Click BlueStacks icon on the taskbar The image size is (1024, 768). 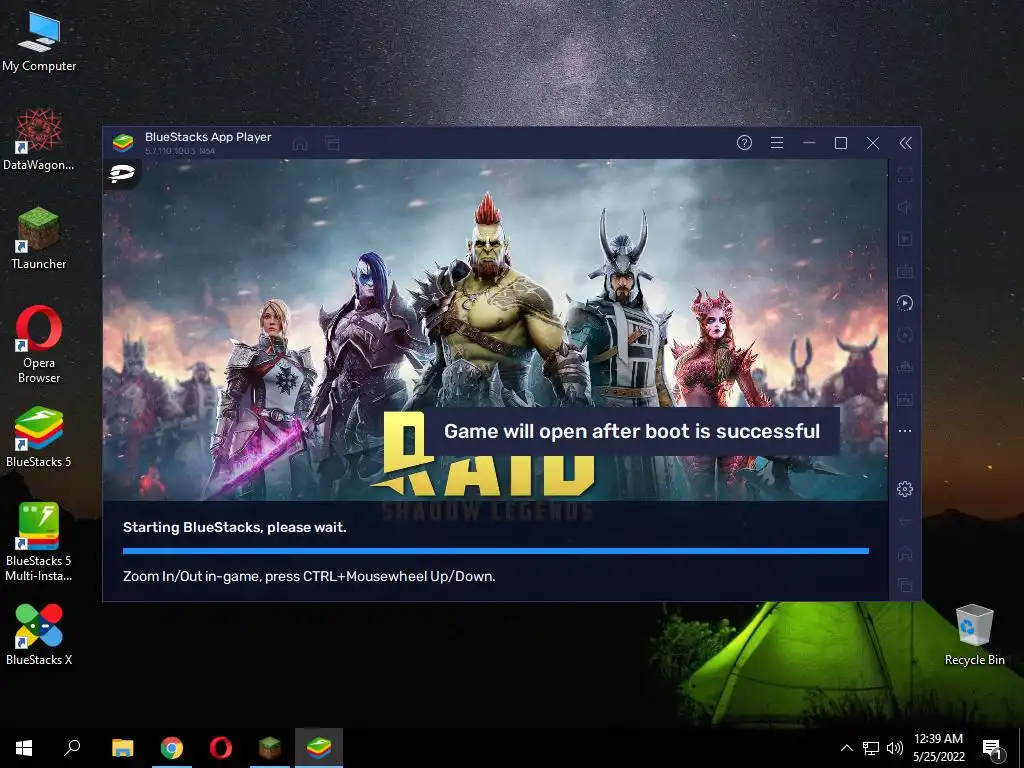(x=319, y=748)
